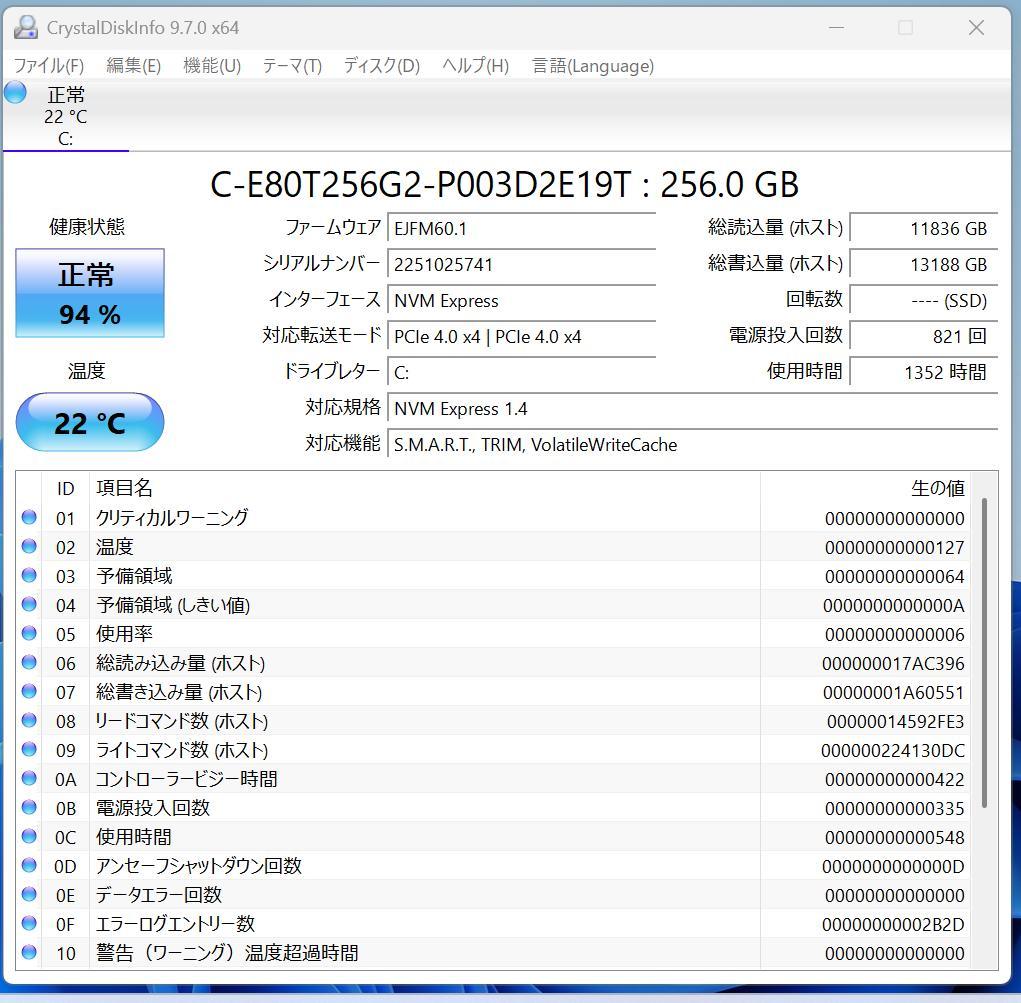
Task: Select the blue dot beside 予備領域
Action: (29, 576)
